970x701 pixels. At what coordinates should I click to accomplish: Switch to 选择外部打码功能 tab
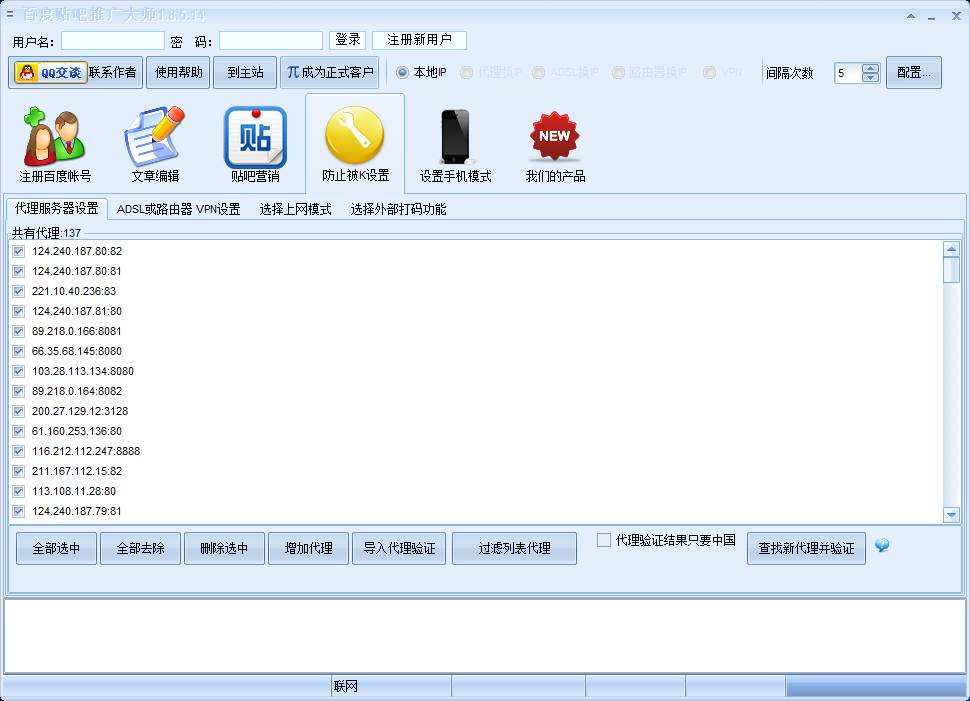coord(398,209)
